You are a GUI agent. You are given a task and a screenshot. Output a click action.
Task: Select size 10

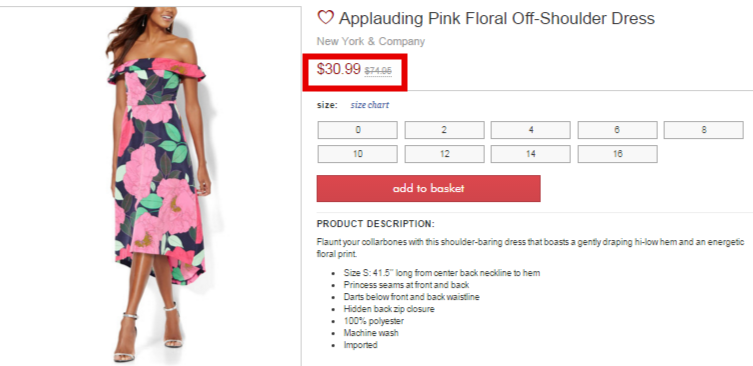pos(357,154)
